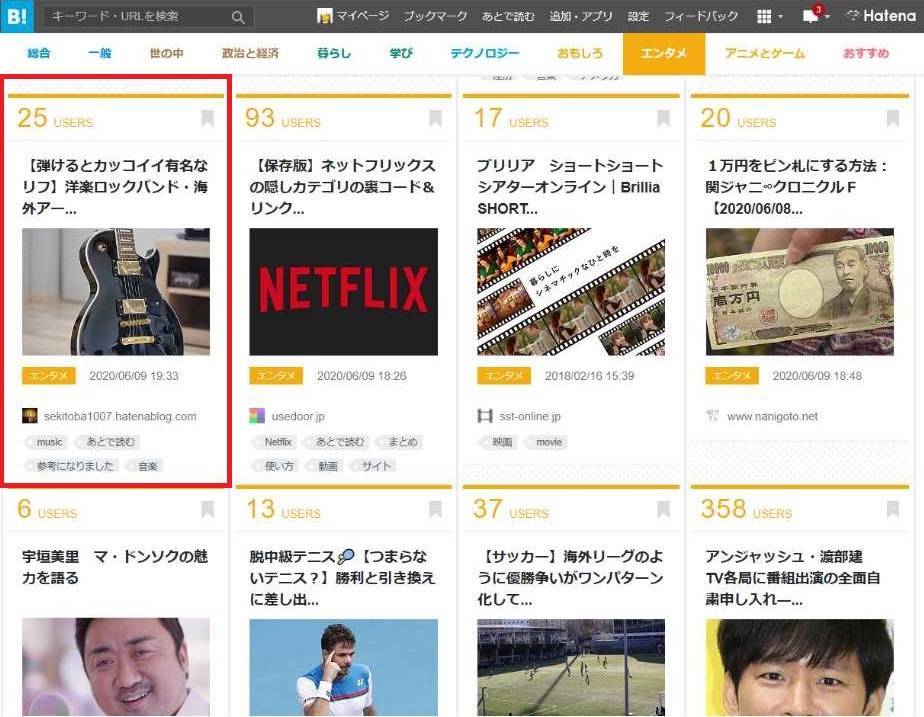Open the apps grid icon menu
924x717 pixels.
click(769, 16)
